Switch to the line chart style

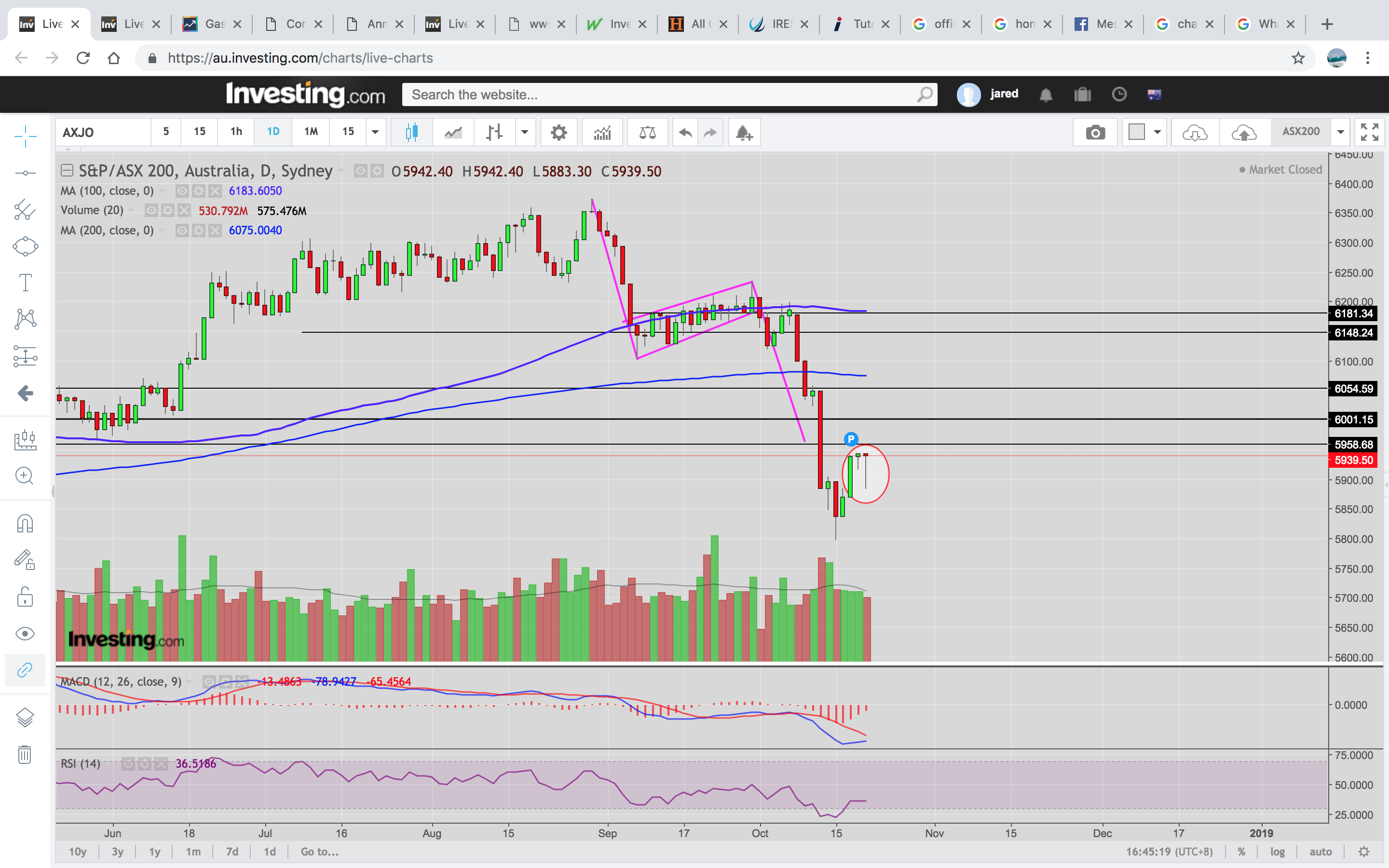(453, 133)
